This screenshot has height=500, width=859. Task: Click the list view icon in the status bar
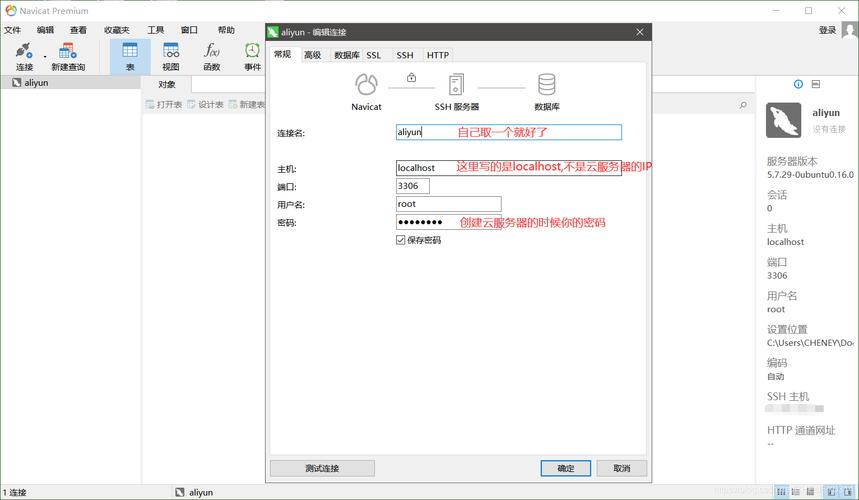pyautogui.click(x=795, y=492)
